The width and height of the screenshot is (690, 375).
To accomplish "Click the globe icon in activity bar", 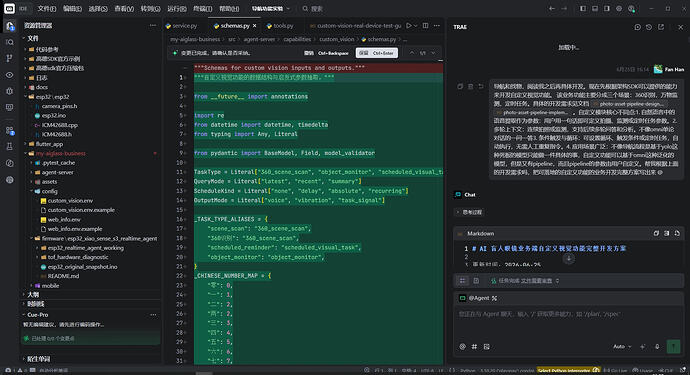I will point(10,180).
